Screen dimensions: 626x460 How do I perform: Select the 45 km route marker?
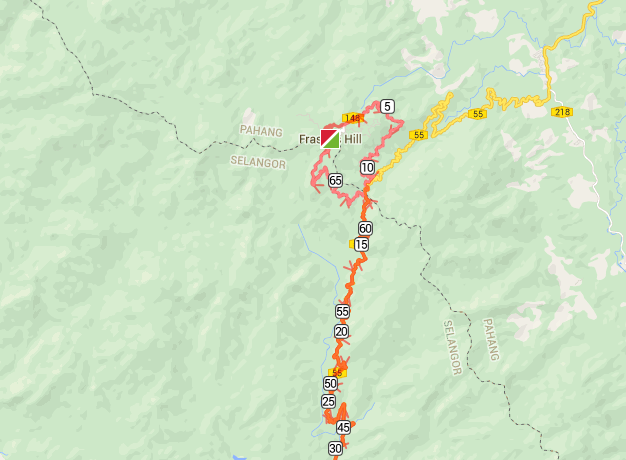[x=343, y=428]
